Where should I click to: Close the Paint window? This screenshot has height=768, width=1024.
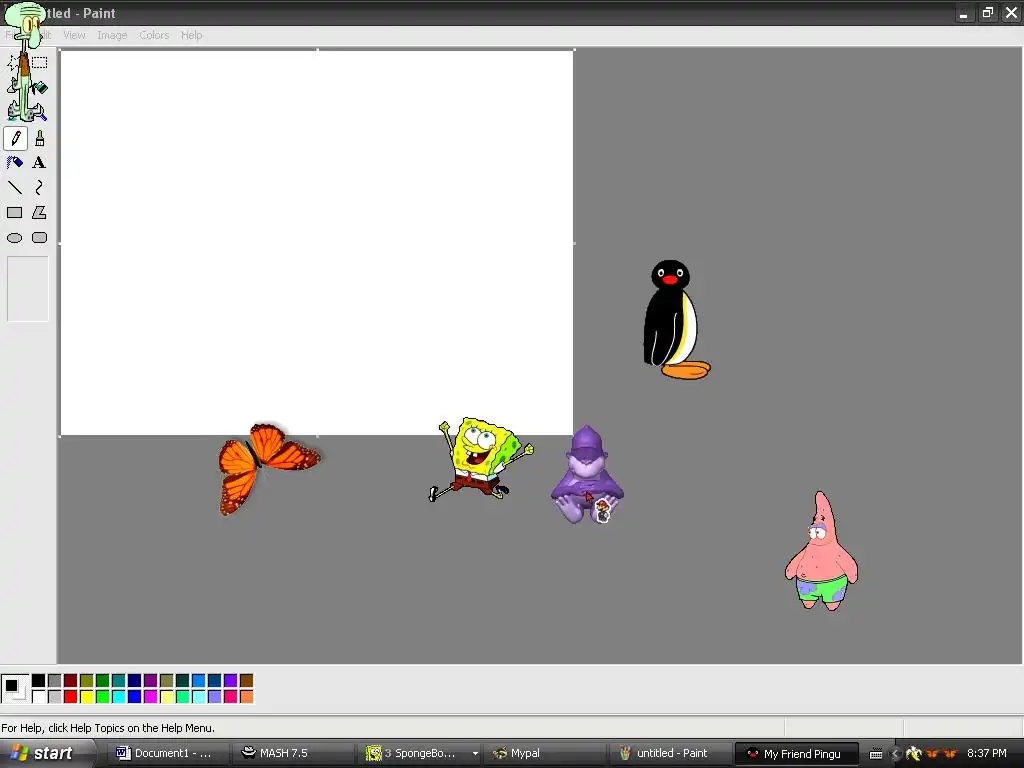click(1012, 13)
